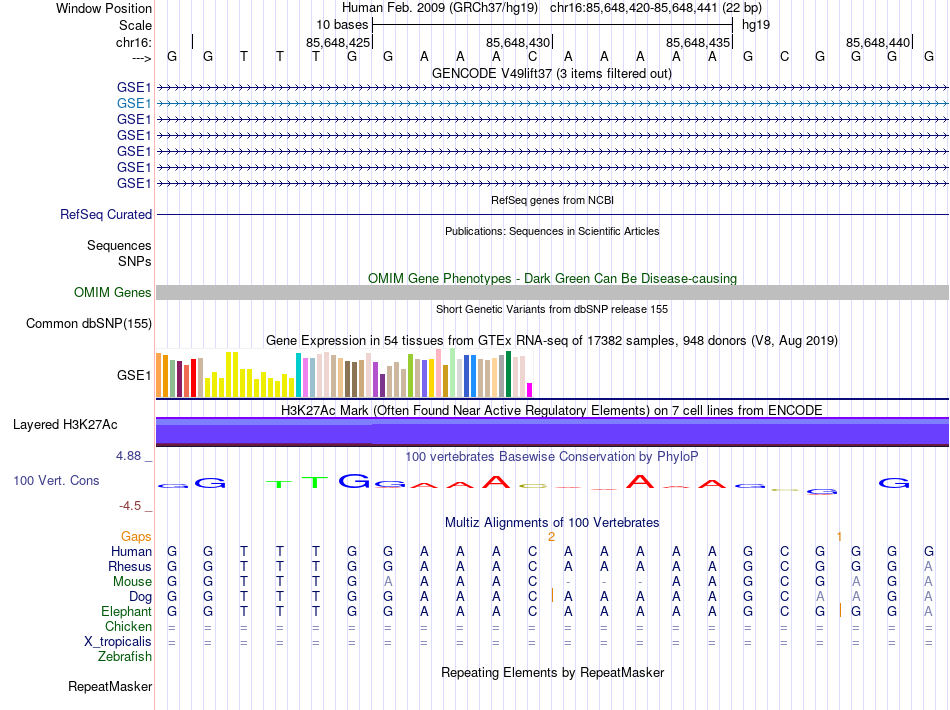Screen dimensions: 950x710
Task: Click the Elephant alignment row label
Action: coord(126,611)
